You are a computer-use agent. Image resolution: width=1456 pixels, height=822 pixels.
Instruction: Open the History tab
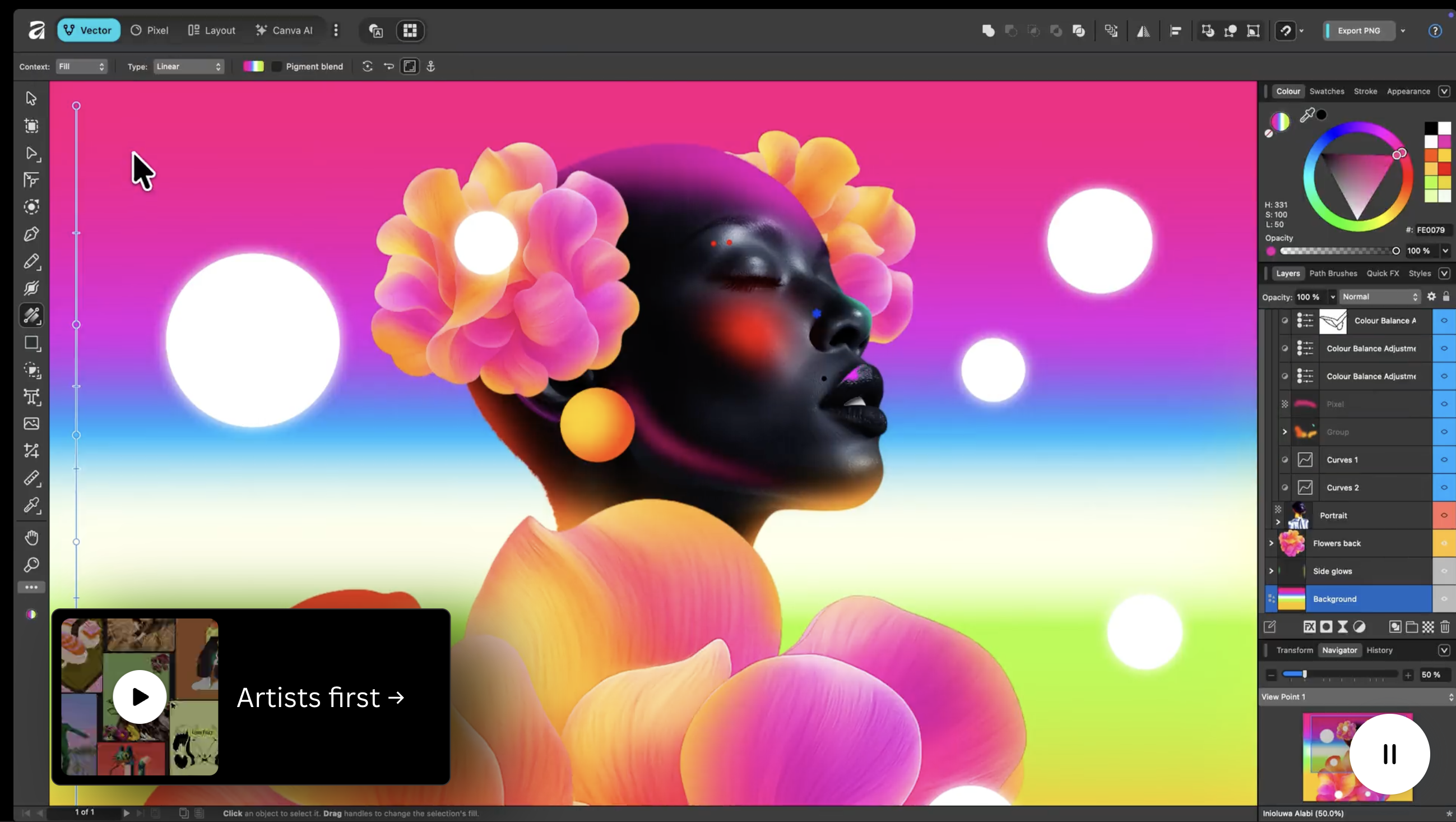click(1379, 650)
